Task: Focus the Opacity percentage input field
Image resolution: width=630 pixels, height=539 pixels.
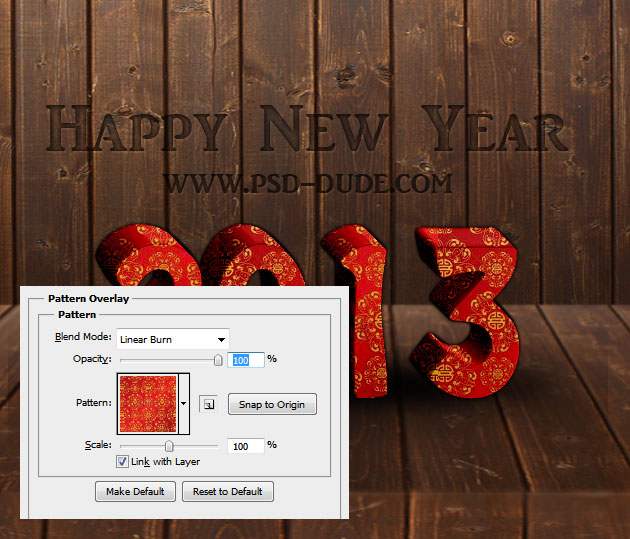Action: pyautogui.click(x=246, y=360)
